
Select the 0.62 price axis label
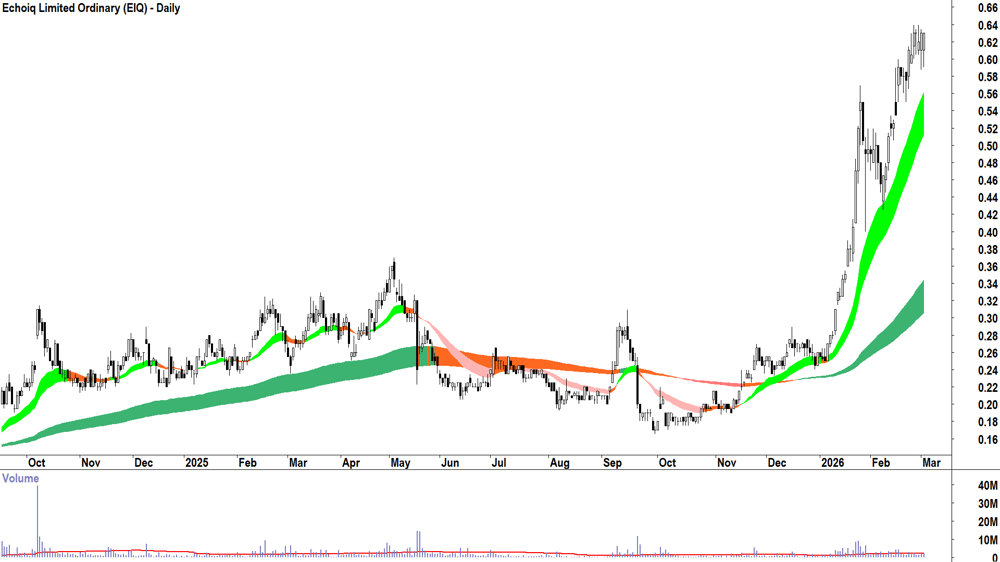pyautogui.click(x=988, y=43)
